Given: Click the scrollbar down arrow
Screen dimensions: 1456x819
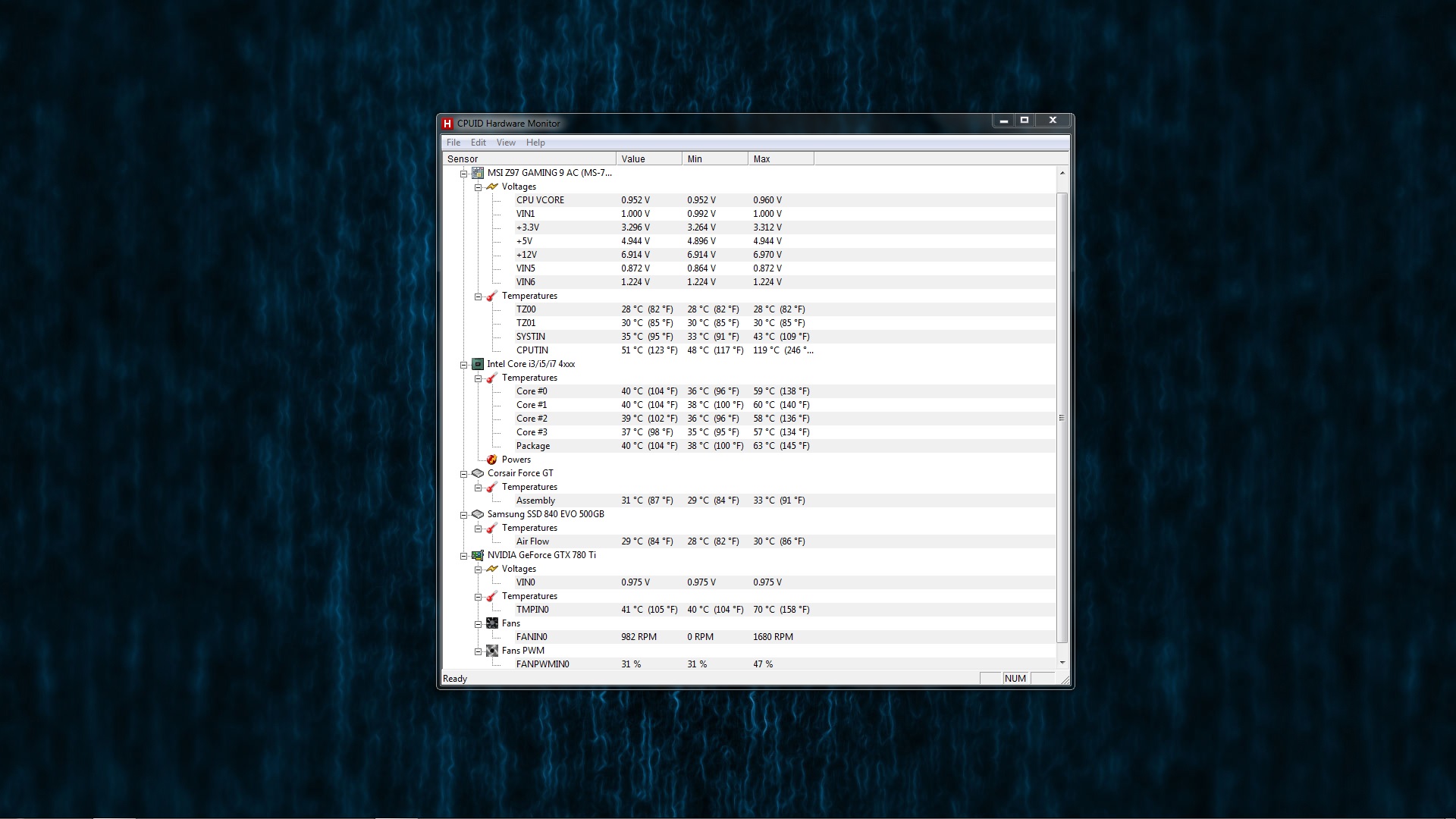Looking at the screenshot, I should point(1062,663).
